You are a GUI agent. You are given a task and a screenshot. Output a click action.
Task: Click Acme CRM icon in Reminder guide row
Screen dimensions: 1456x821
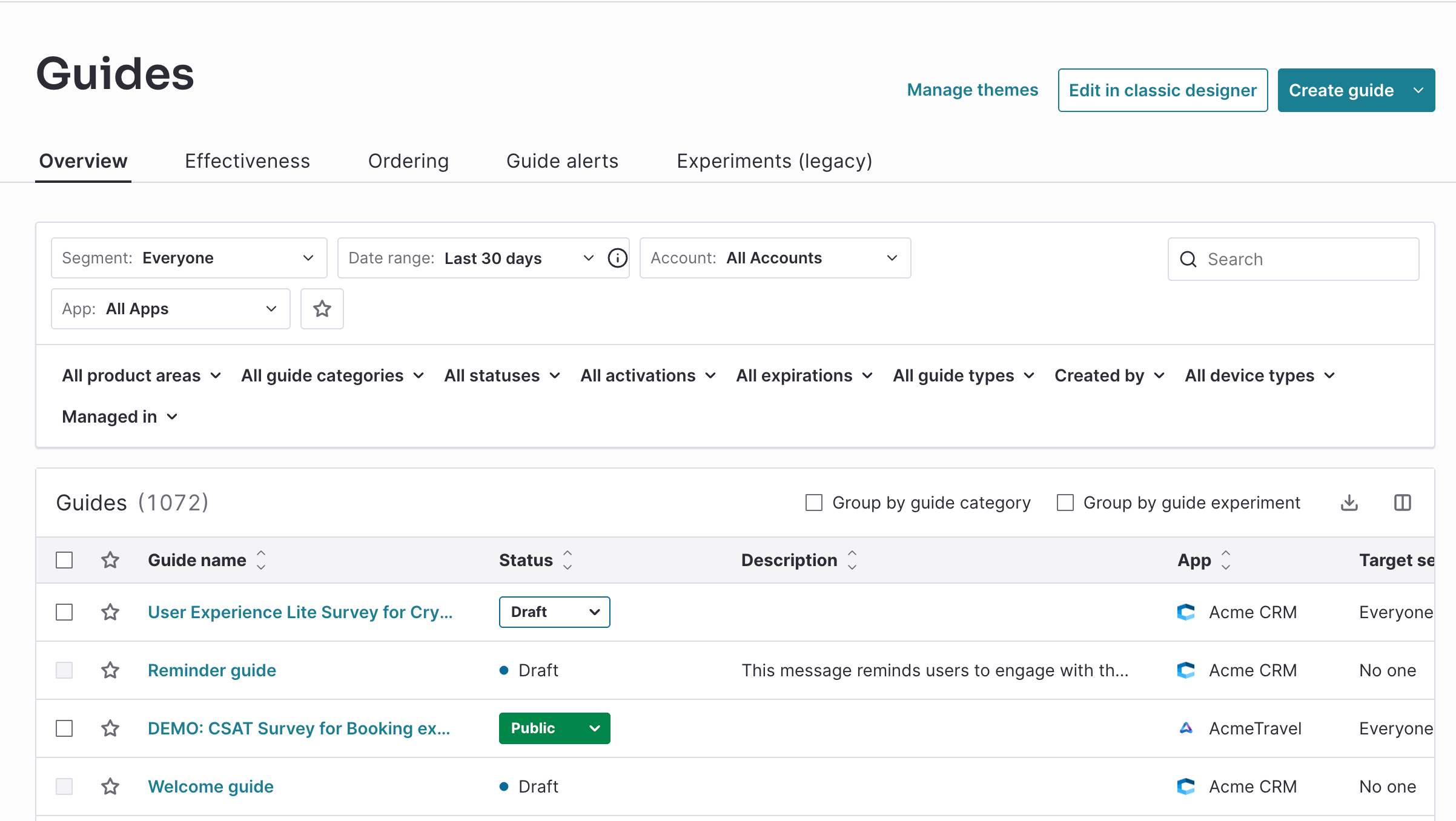1186,670
